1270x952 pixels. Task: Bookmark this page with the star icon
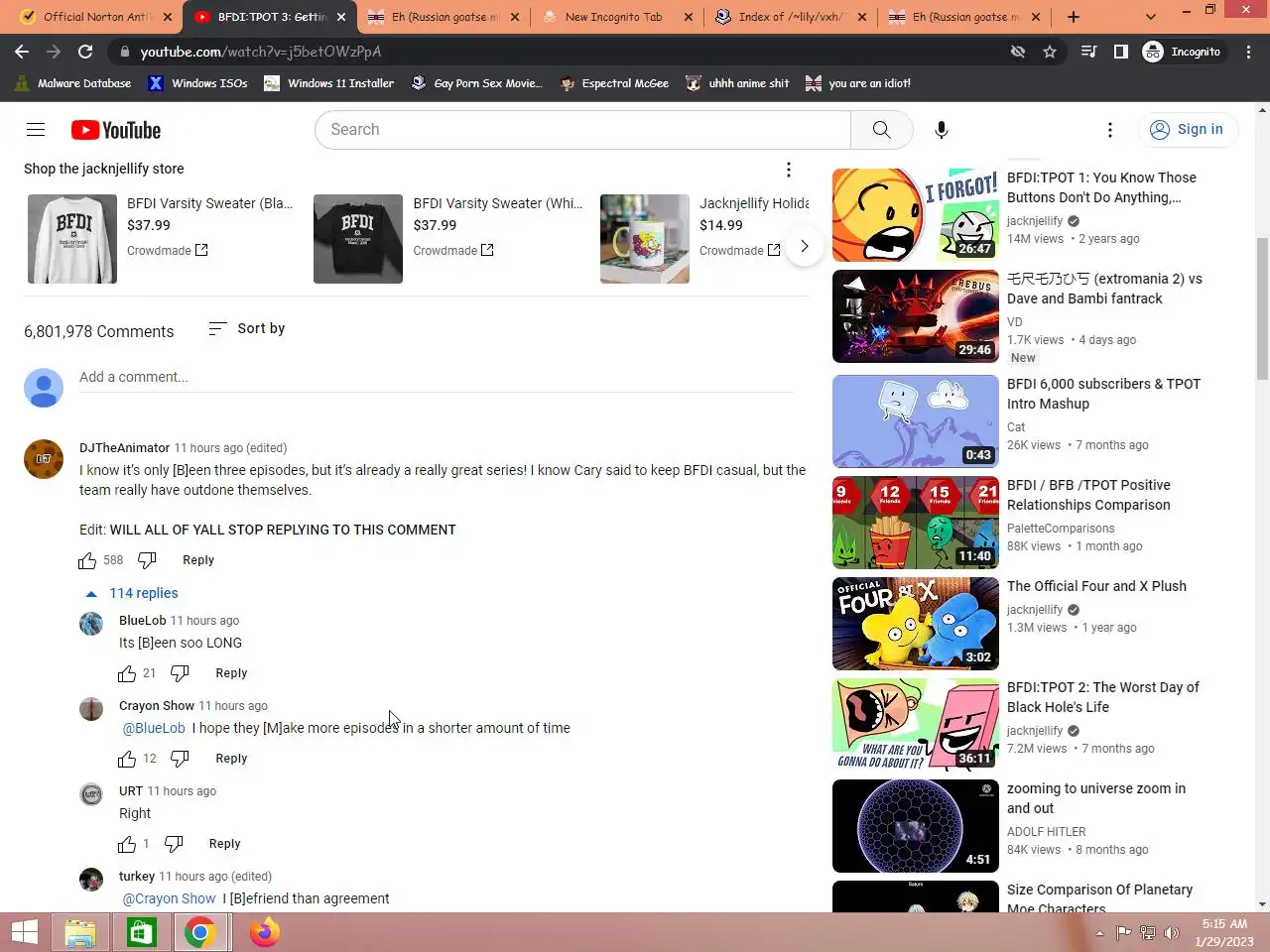pos(1050,52)
